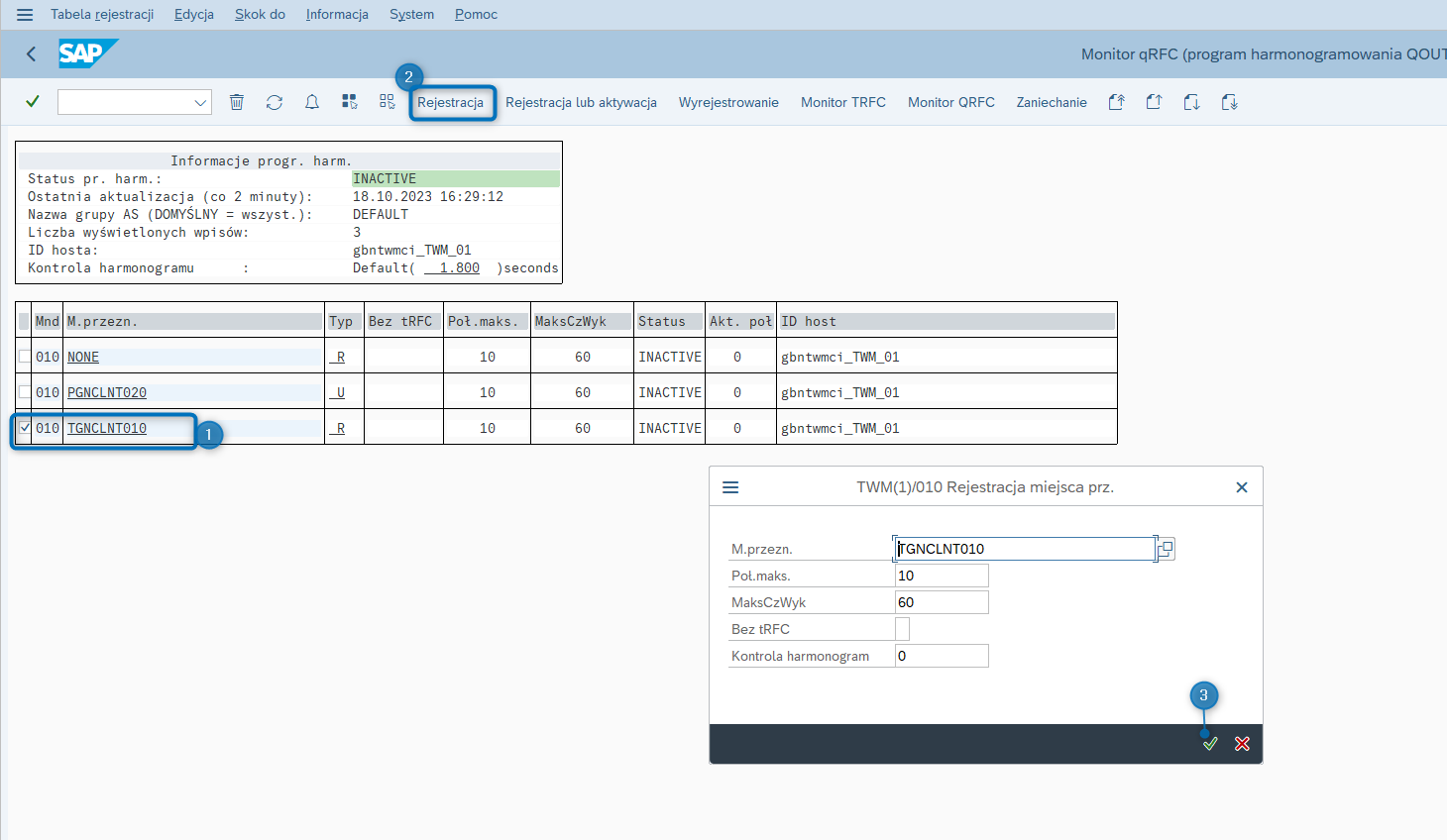Confirm dialog with green checkmark icon
The image size is (1447, 840).
point(1210,744)
